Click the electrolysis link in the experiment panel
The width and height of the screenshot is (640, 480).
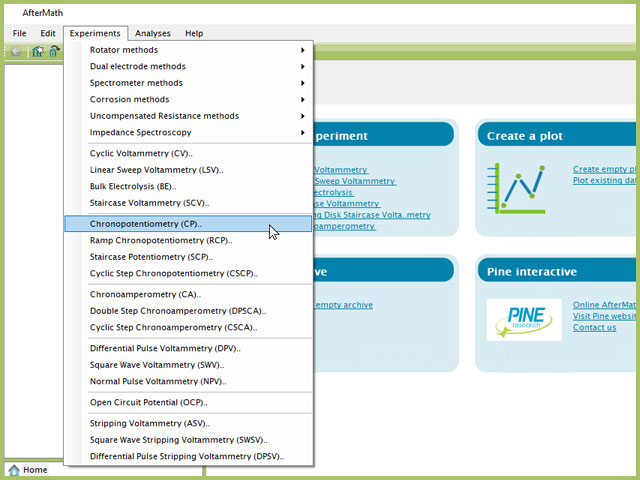pyautogui.click(x=334, y=192)
